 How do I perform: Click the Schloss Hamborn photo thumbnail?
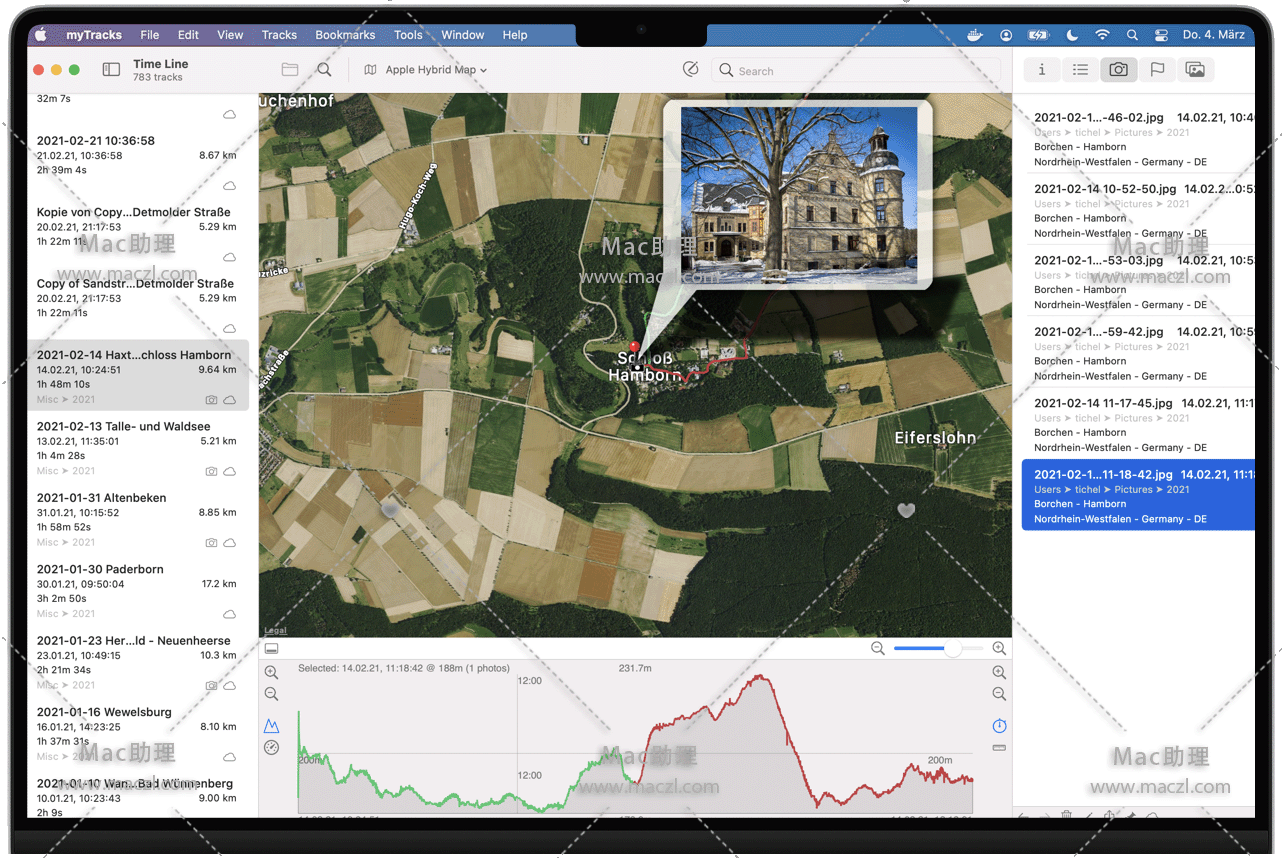(799, 195)
